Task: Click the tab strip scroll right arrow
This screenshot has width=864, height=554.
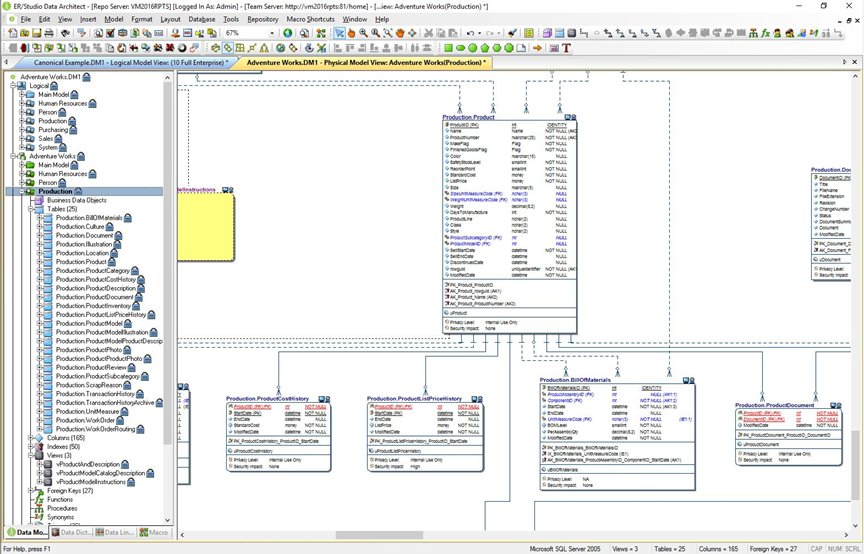Action: [x=845, y=62]
